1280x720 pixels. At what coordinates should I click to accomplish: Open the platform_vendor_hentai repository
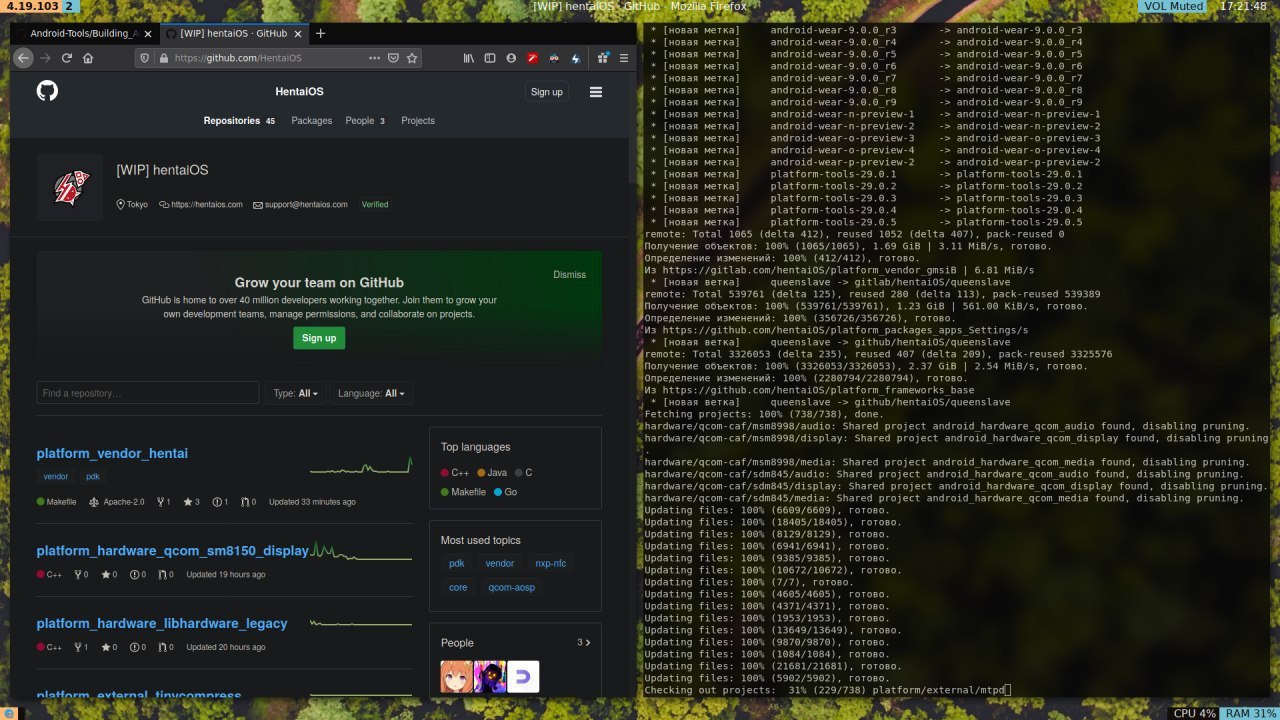[x=112, y=453]
